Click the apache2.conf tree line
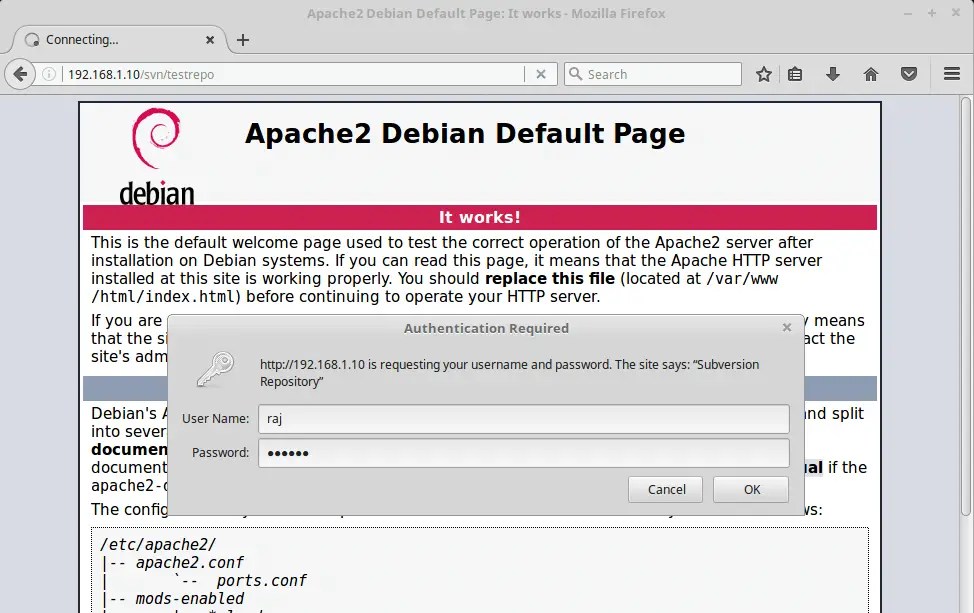Viewport: 974px width, 613px height. [x=189, y=563]
